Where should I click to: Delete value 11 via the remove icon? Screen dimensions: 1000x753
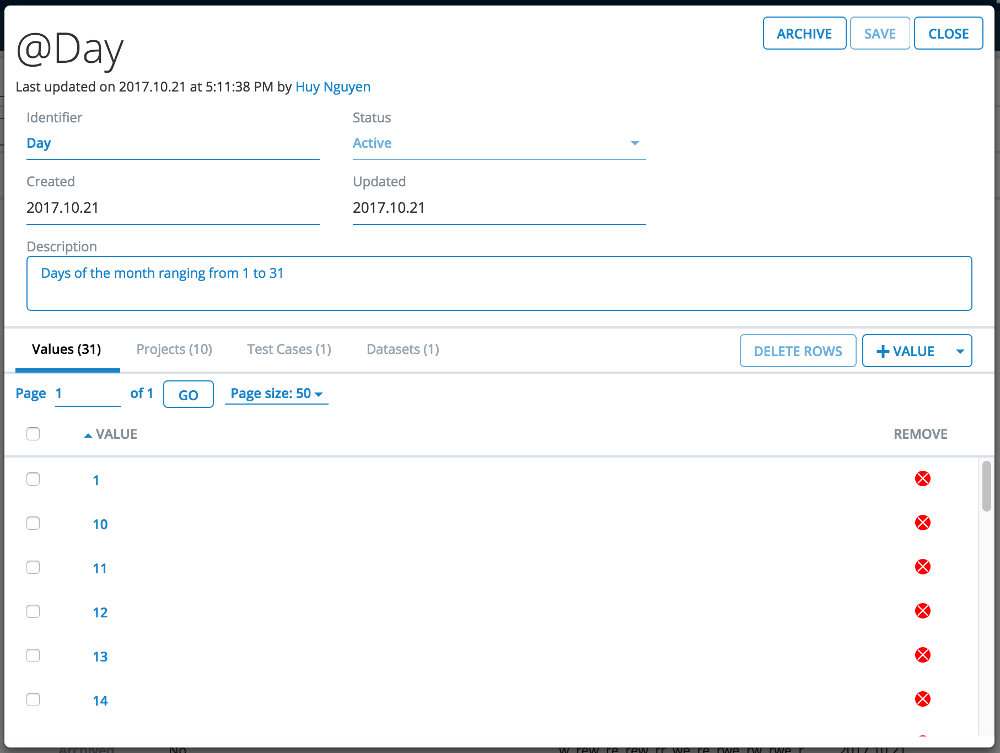(x=922, y=567)
